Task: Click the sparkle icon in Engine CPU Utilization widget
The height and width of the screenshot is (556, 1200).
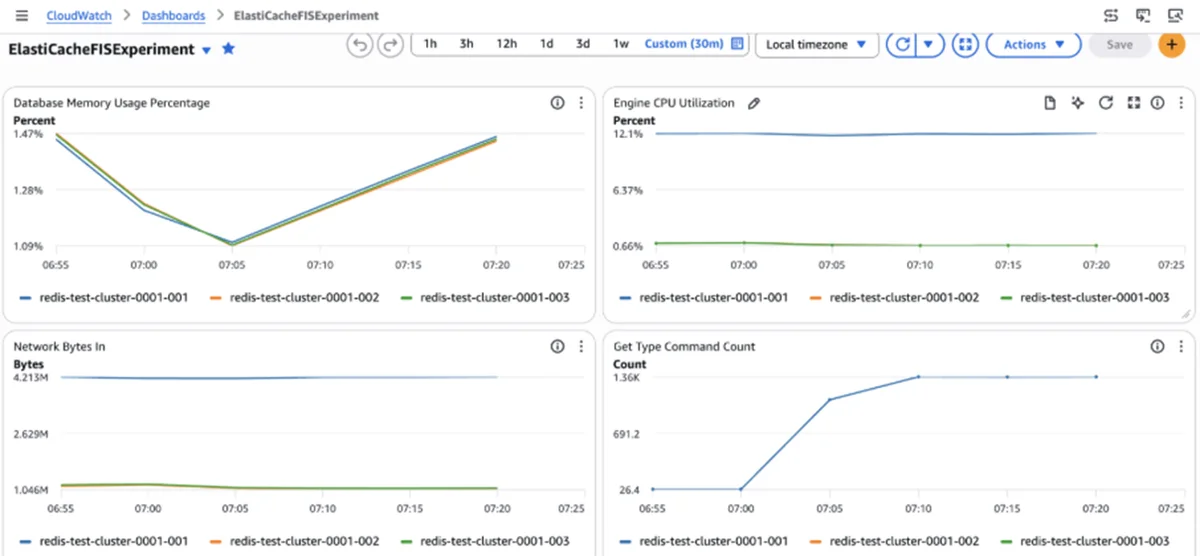Action: (1077, 103)
